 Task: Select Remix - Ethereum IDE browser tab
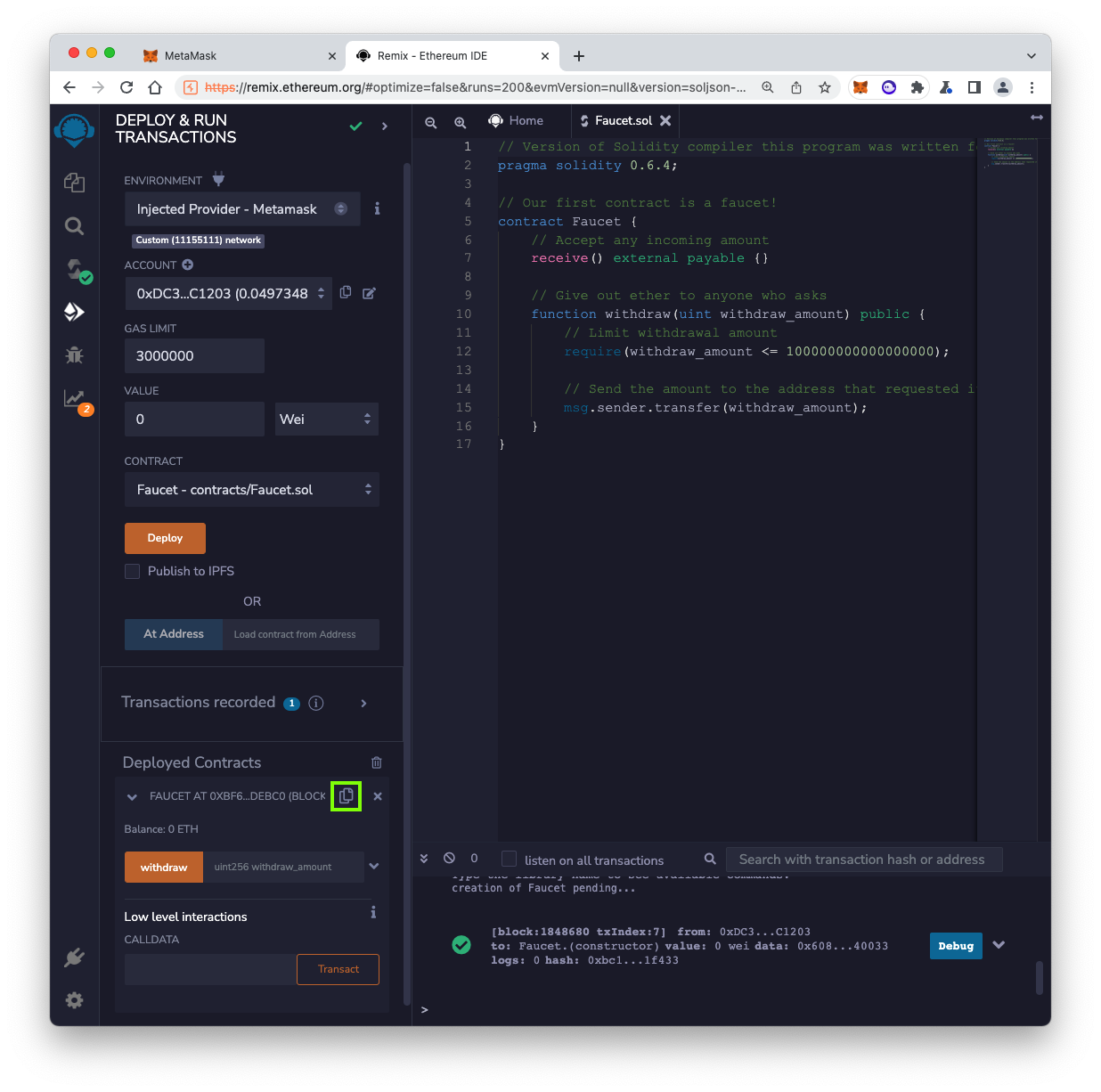pyautogui.click(x=452, y=55)
